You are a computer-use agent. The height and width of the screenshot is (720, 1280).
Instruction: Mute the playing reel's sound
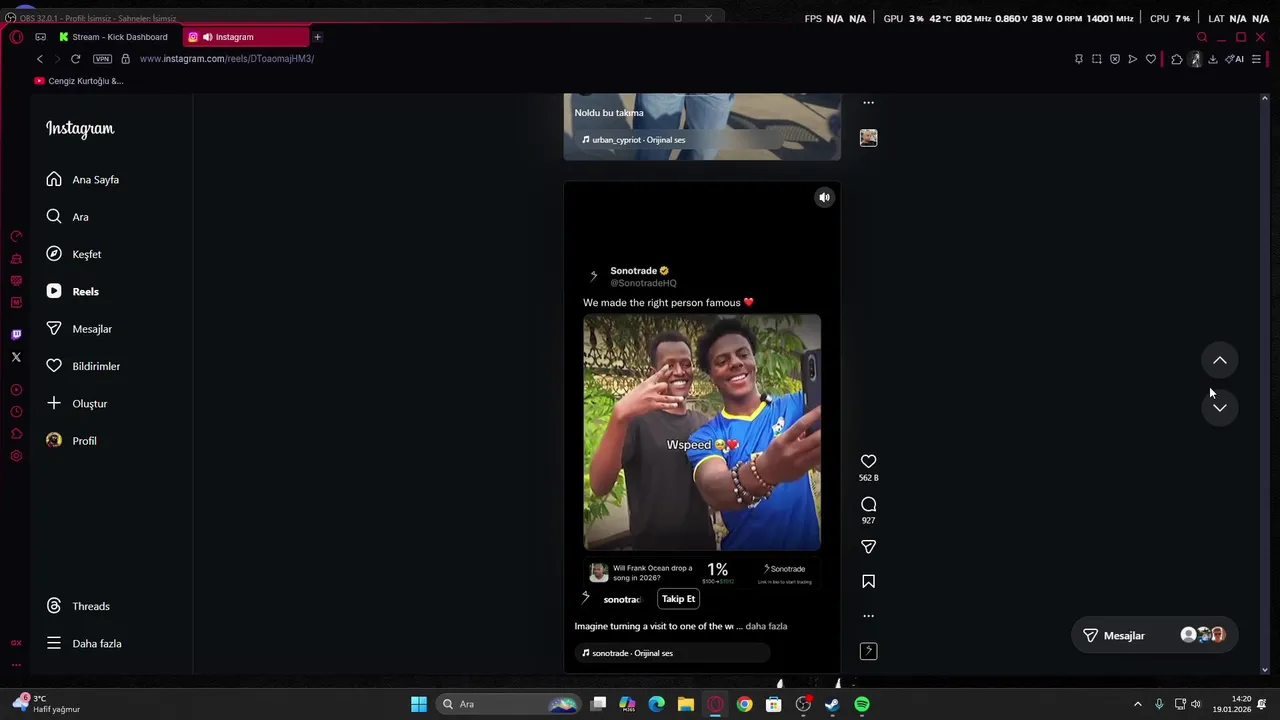pyautogui.click(x=824, y=198)
